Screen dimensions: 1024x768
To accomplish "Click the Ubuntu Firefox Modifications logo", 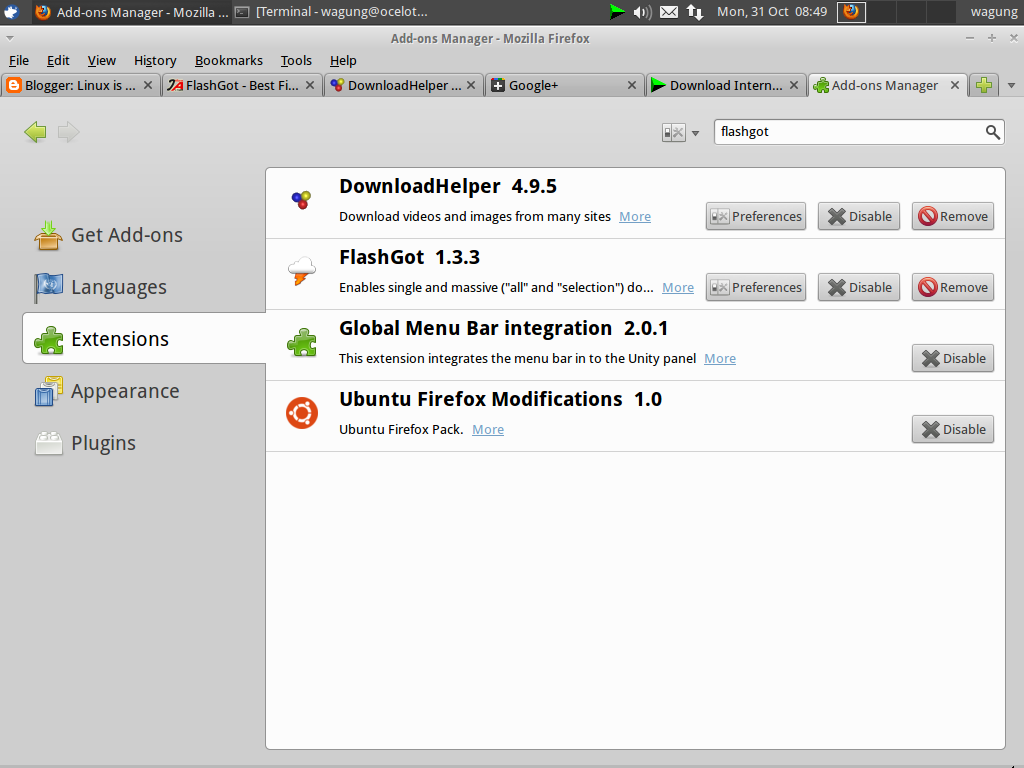I will (301, 413).
